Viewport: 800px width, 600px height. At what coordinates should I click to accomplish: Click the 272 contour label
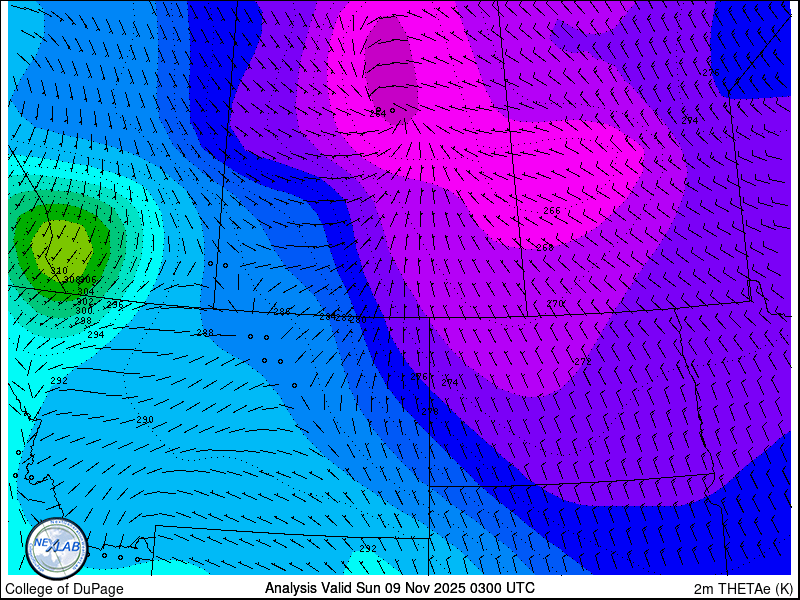(x=583, y=362)
